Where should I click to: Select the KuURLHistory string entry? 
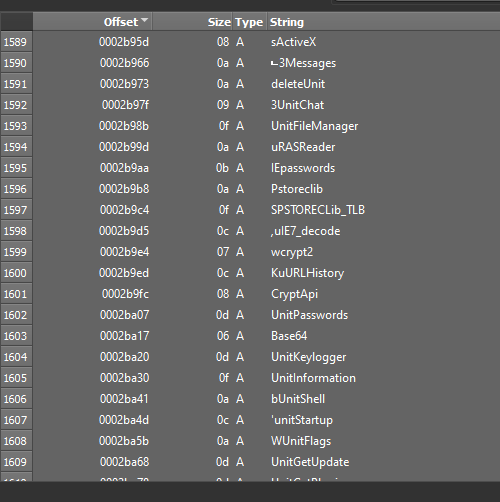coord(307,273)
